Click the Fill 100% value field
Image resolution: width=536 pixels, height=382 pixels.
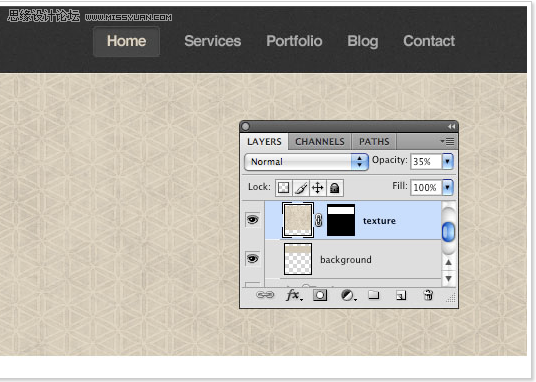(x=426, y=187)
